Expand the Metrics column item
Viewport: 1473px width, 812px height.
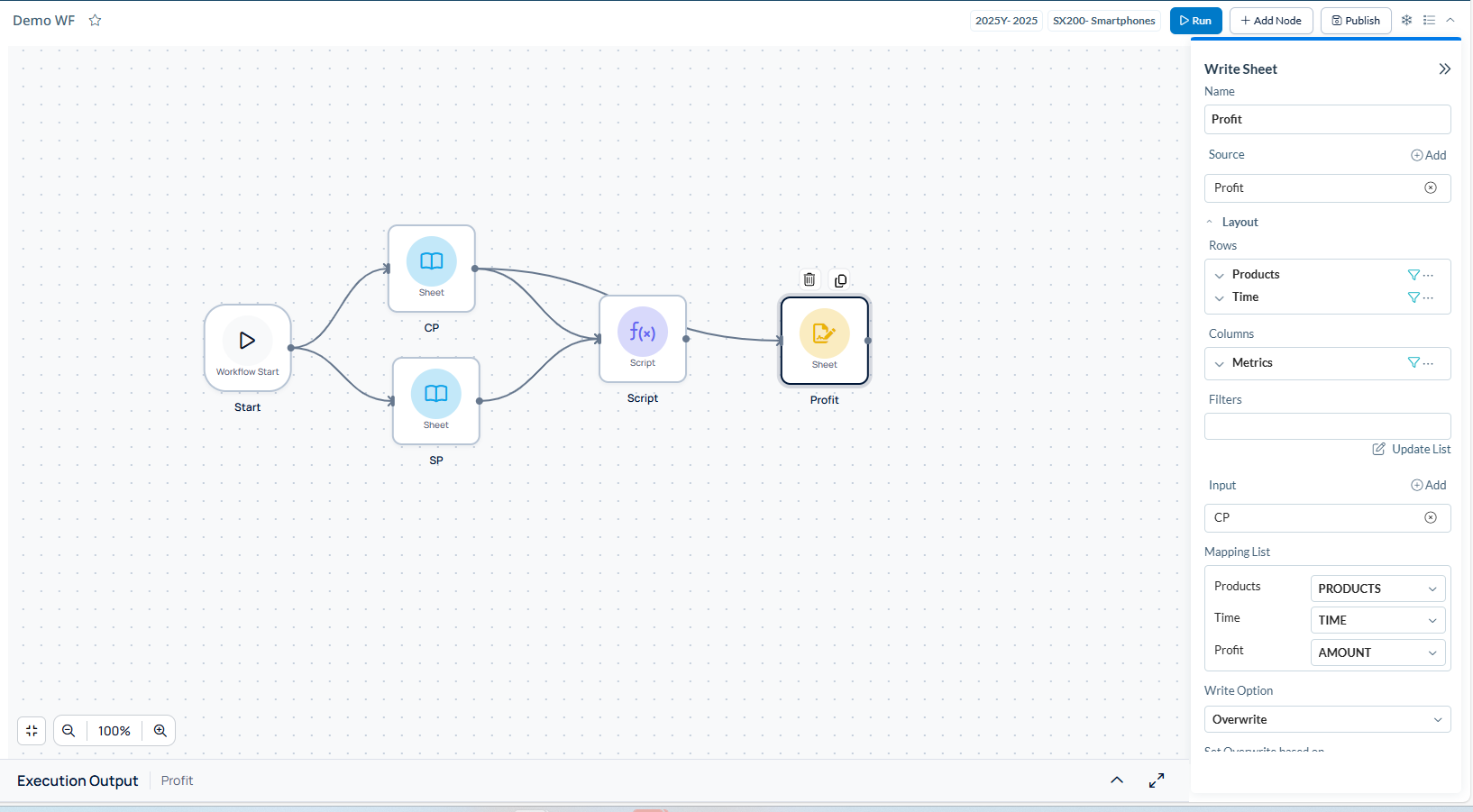pyautogui.click(x=1220, y=363)
